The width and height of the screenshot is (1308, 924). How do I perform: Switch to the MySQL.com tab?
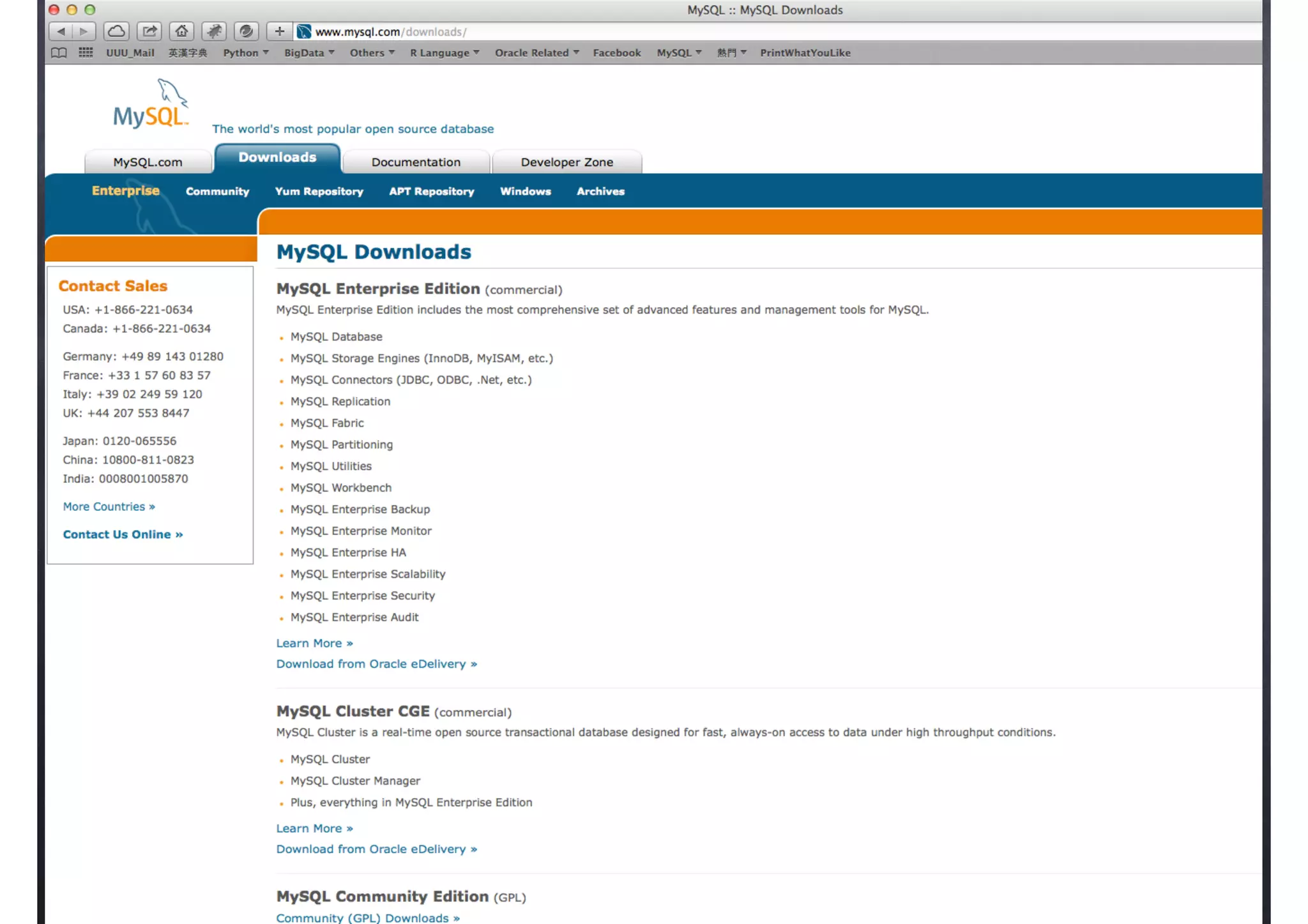point(148,162)
